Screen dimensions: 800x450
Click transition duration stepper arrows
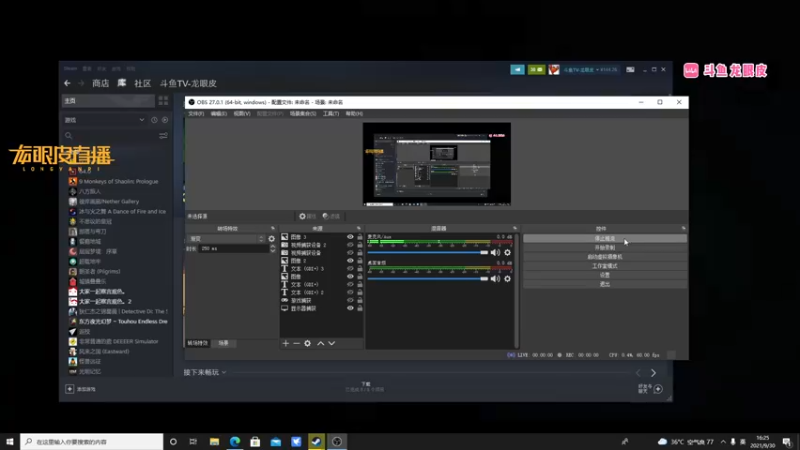272,248
